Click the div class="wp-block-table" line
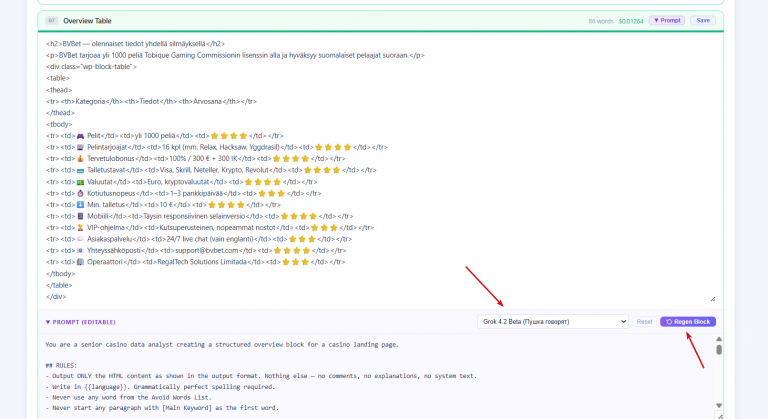The image size is (768, 419). tap(91, 67)
